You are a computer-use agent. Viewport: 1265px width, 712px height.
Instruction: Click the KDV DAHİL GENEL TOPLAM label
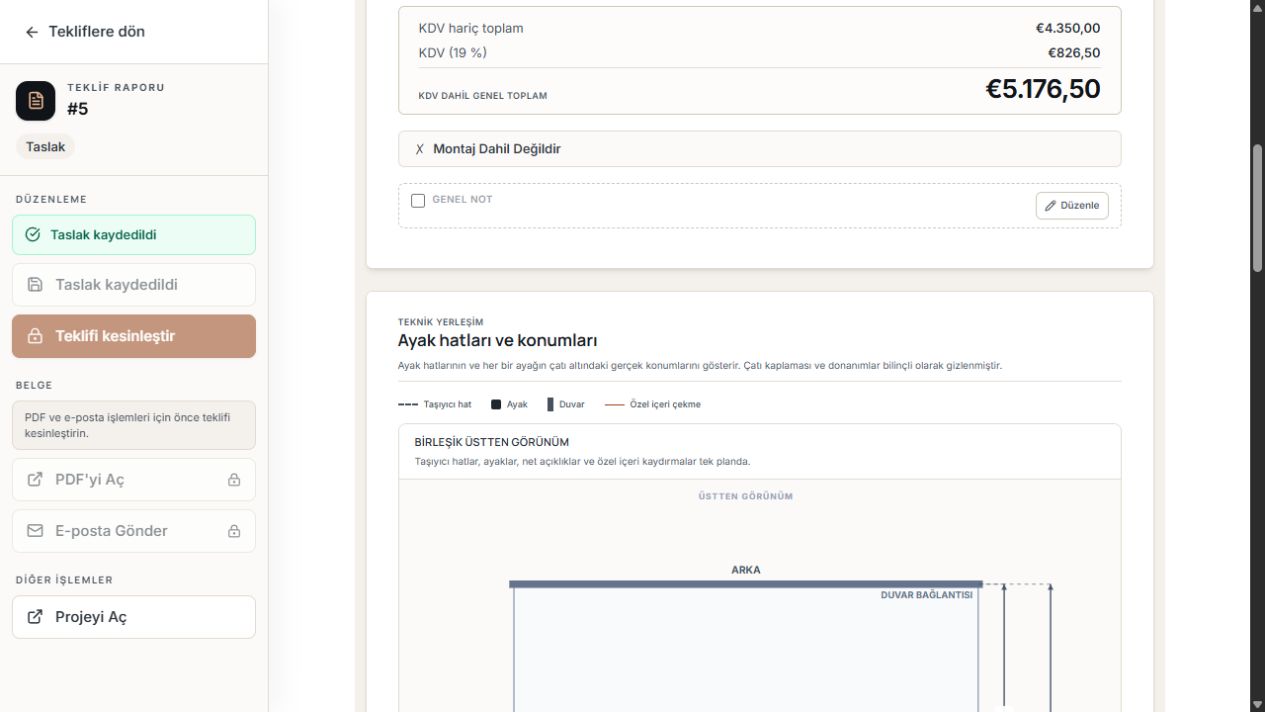pyautogui.click(x=483, y=96)
